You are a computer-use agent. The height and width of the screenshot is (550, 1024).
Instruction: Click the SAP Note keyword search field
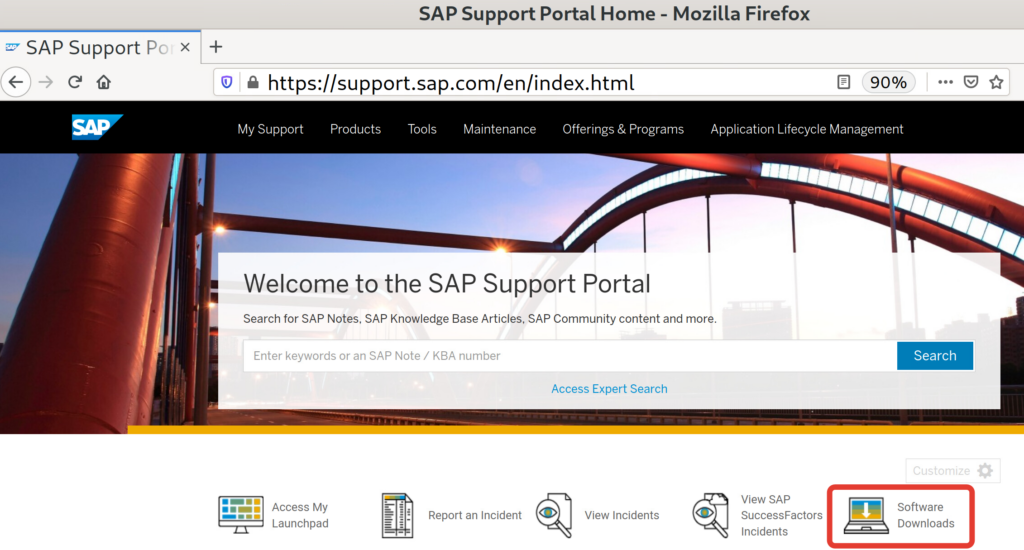coord(569,356)
